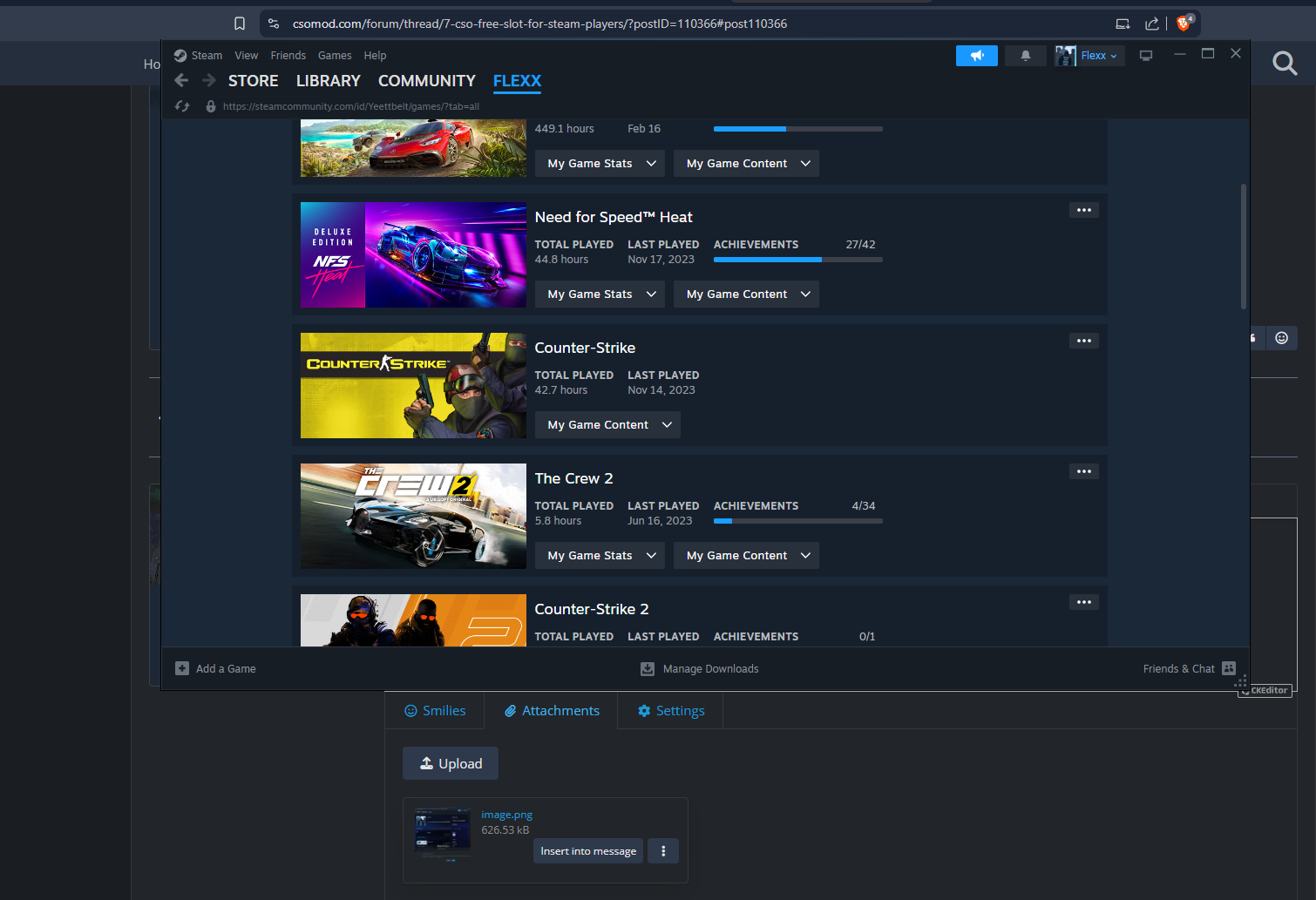Open the Big Picture mode monitor icon

1146,56
